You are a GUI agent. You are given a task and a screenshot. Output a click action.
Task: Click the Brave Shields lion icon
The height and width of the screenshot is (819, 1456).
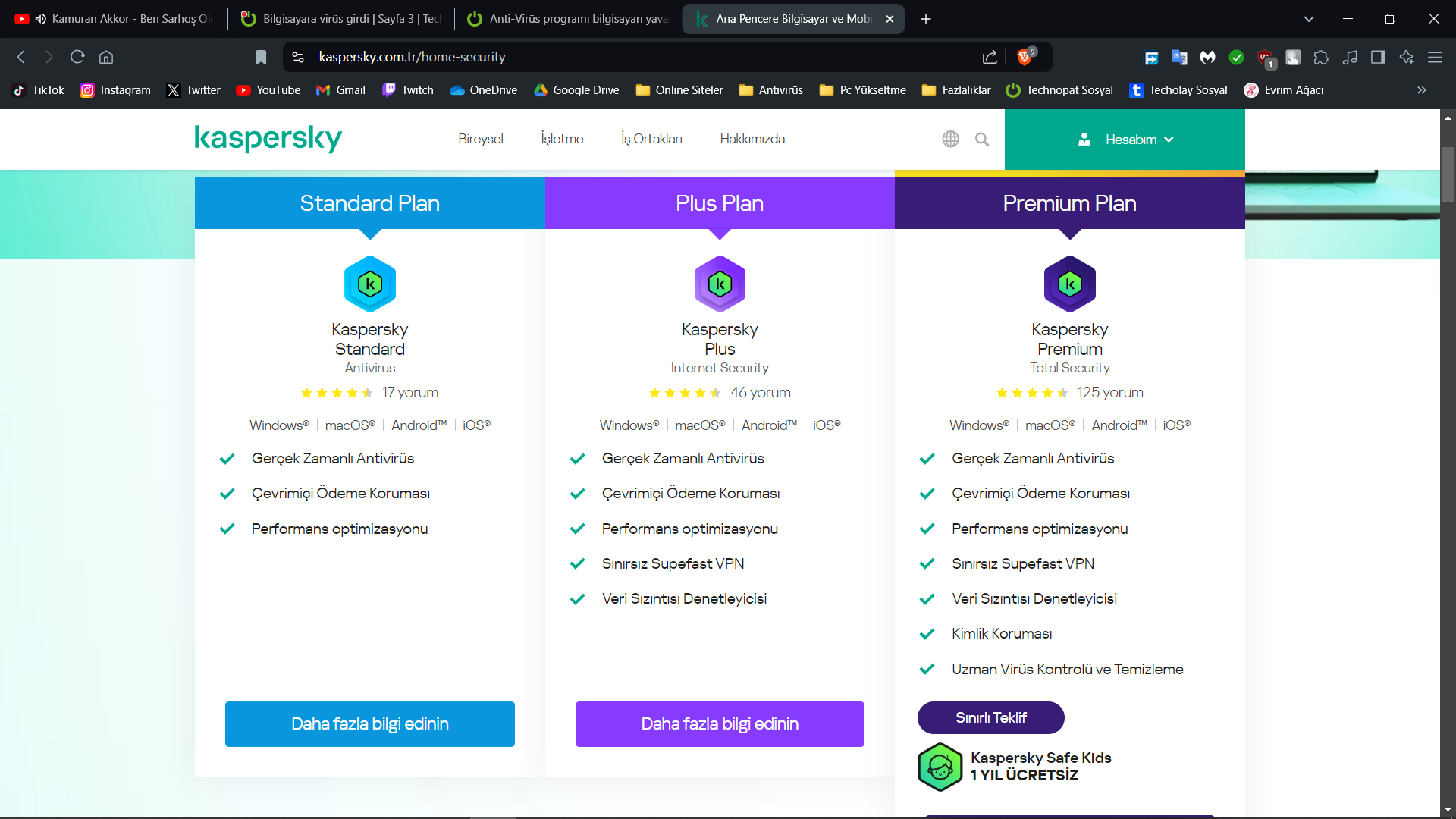[x=1025, y=57]
